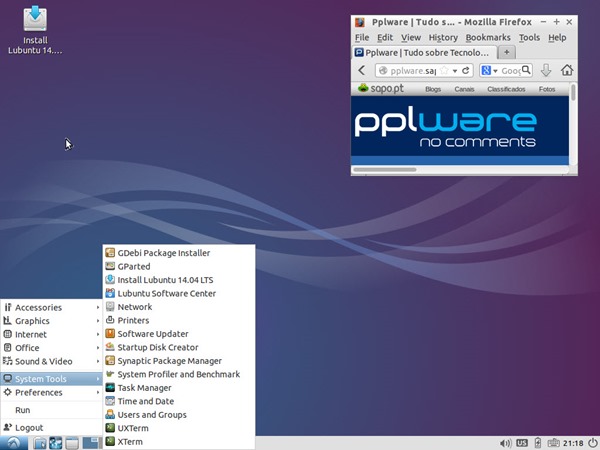The image size is (600, 450).
Task: Click the volume speaker tray icon
Action: (505, 443)
